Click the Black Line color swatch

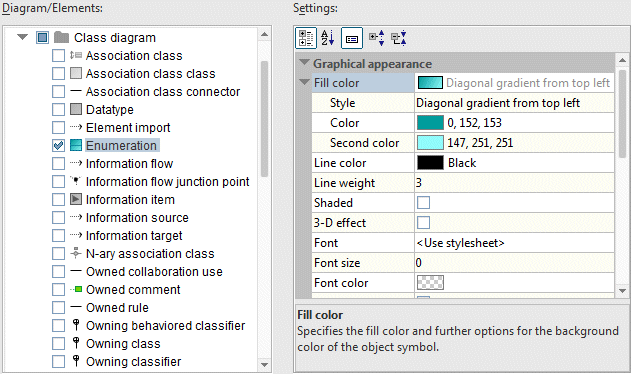click(430, 163)
